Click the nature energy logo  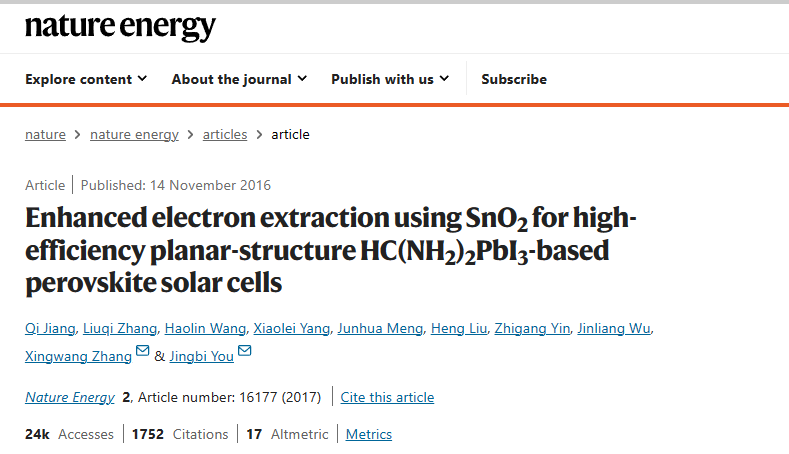click(x=120, y=27)
